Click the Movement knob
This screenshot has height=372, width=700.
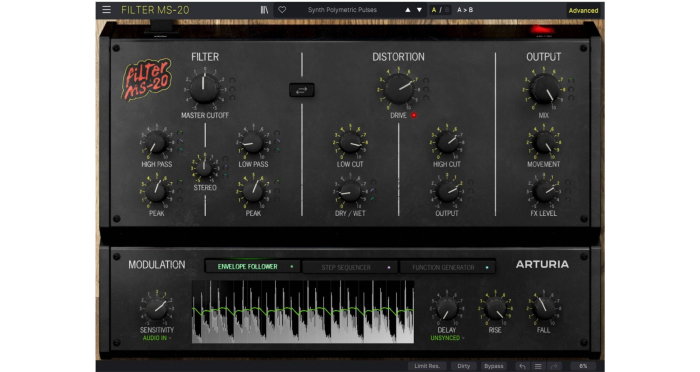543,143
